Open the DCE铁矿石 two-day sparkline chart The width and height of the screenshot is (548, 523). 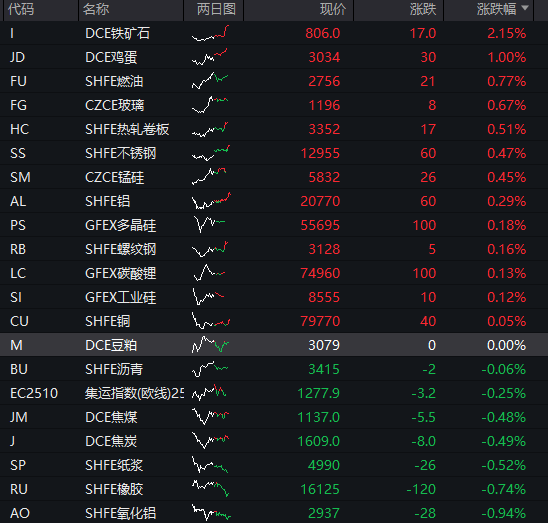tap(210, 33)
